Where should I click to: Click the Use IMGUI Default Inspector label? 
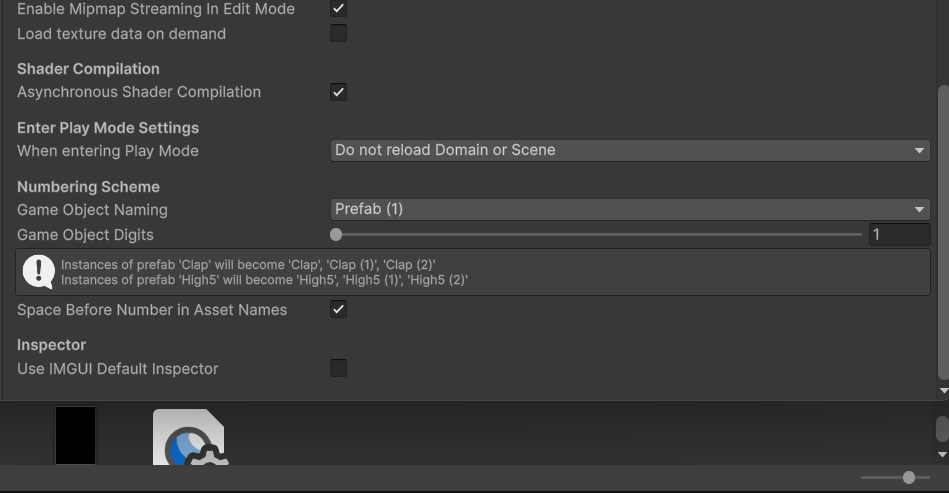(117, 369)
